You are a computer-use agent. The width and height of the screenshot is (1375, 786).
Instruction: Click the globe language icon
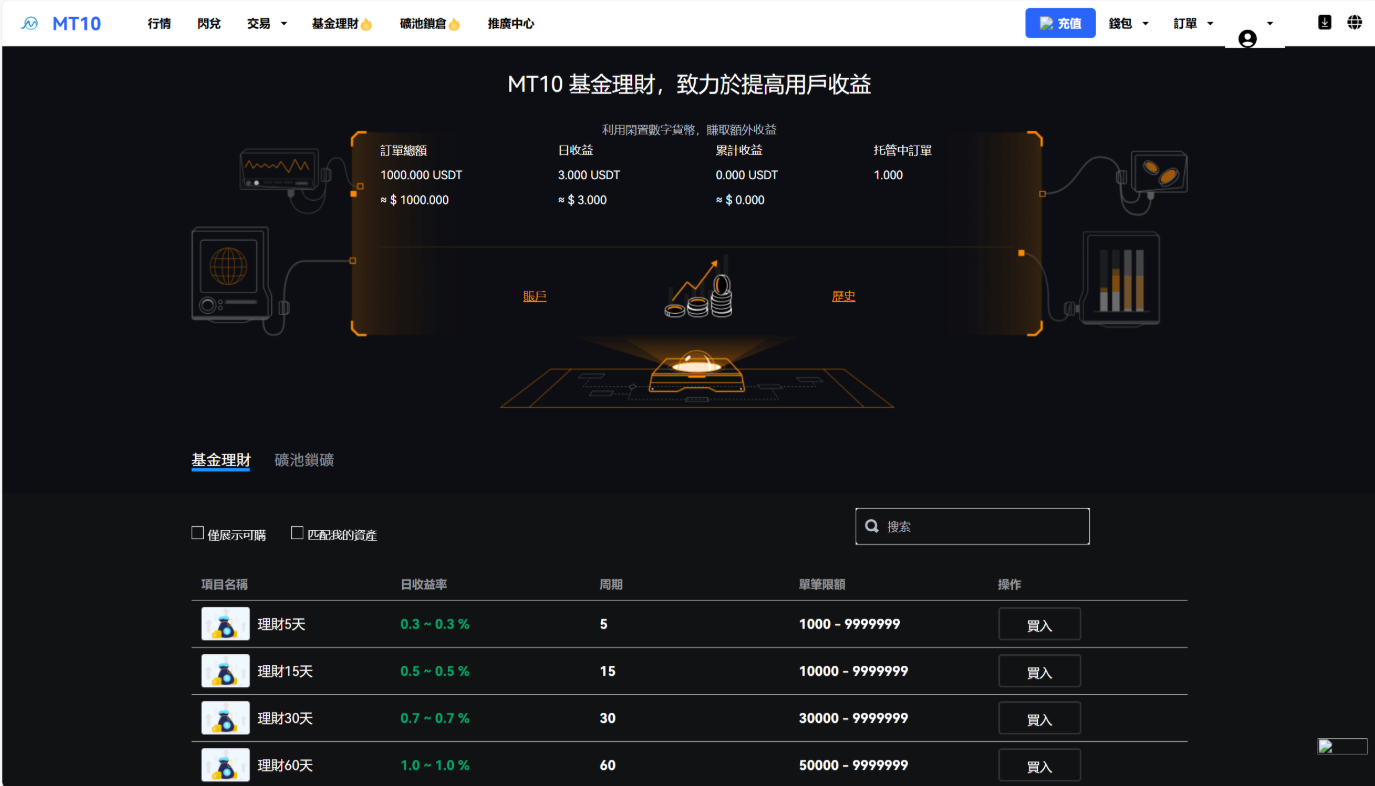point(1354,22)
